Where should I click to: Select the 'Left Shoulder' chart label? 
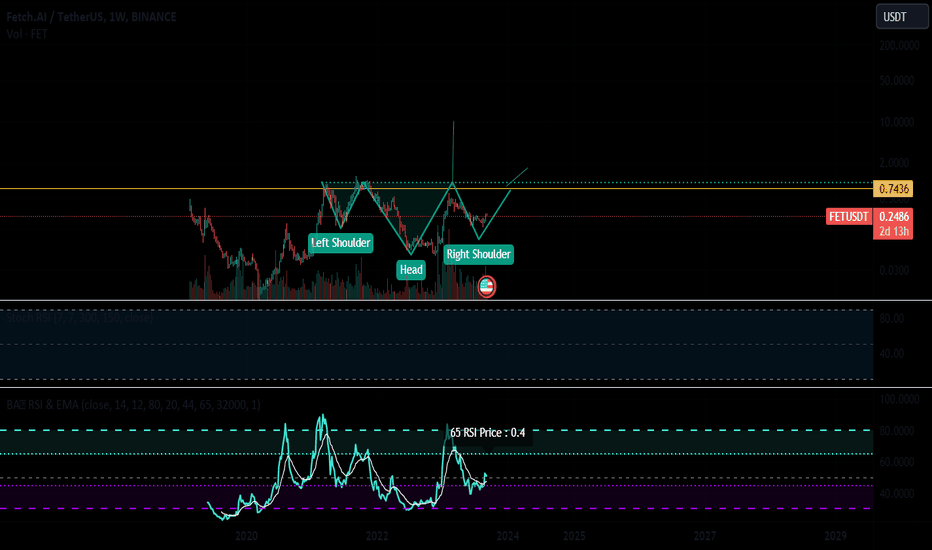click(341, 243)
